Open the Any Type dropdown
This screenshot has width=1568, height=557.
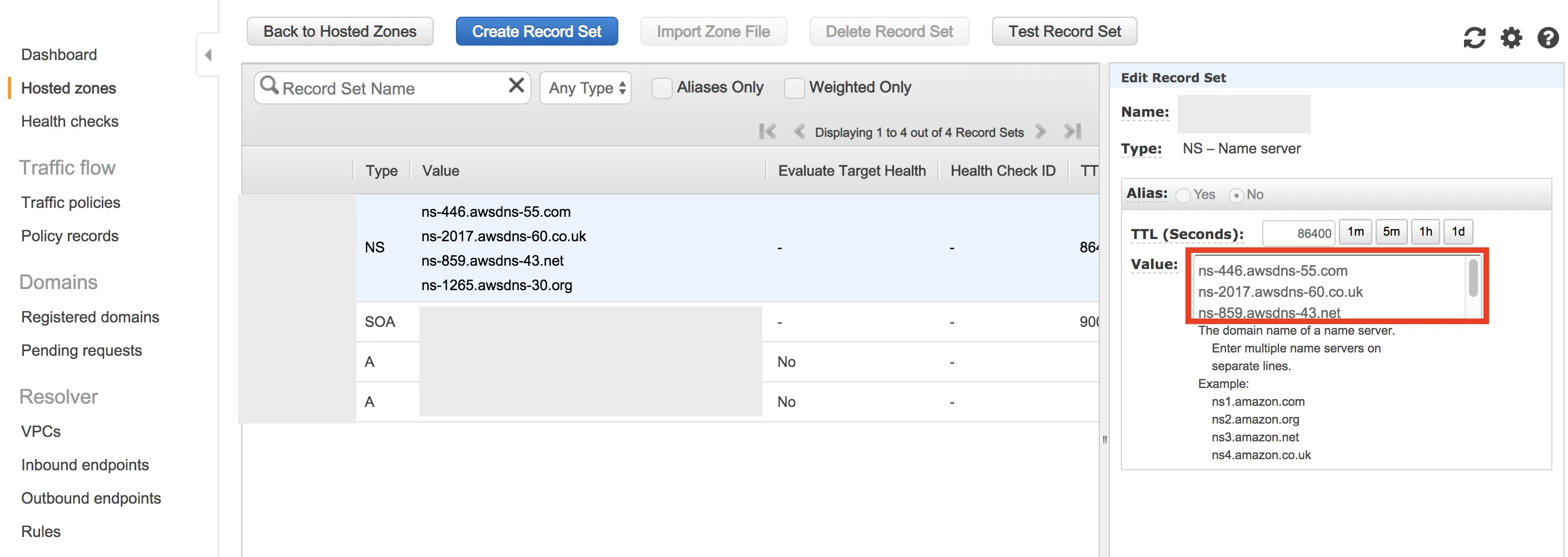tap(585, 88)
